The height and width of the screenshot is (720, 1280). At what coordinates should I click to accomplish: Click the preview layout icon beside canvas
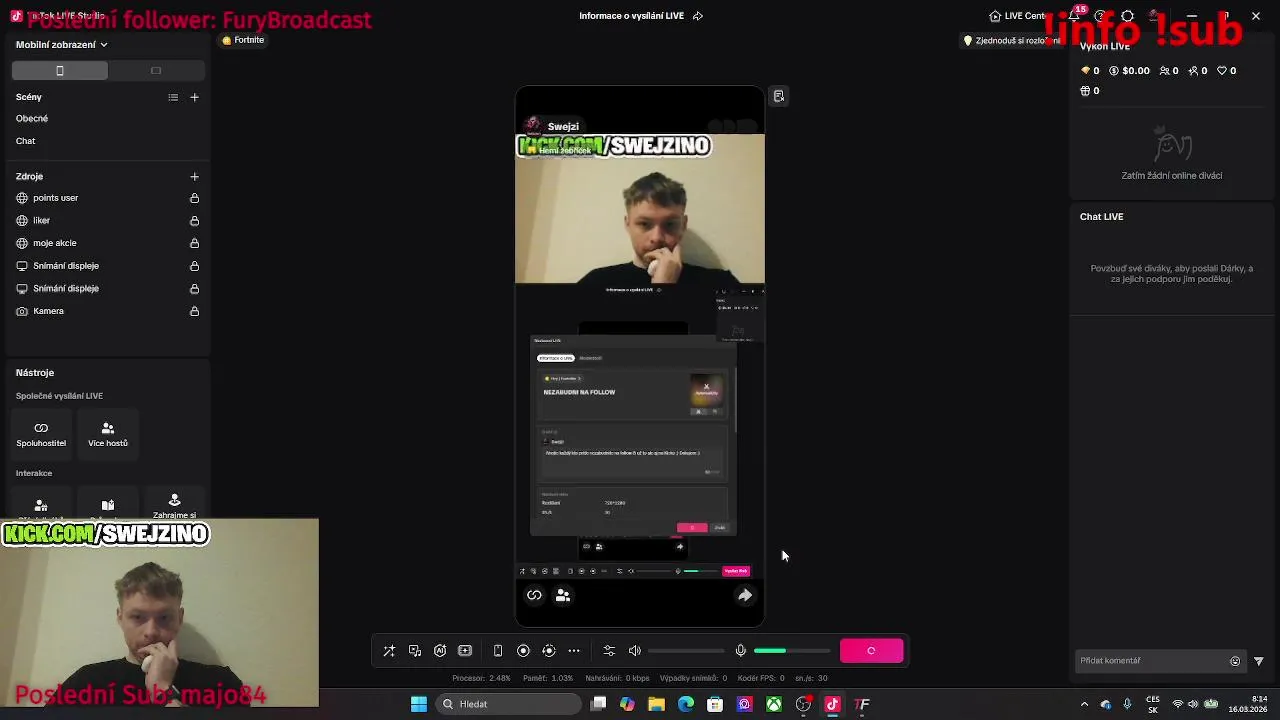(x=779, y=96)
